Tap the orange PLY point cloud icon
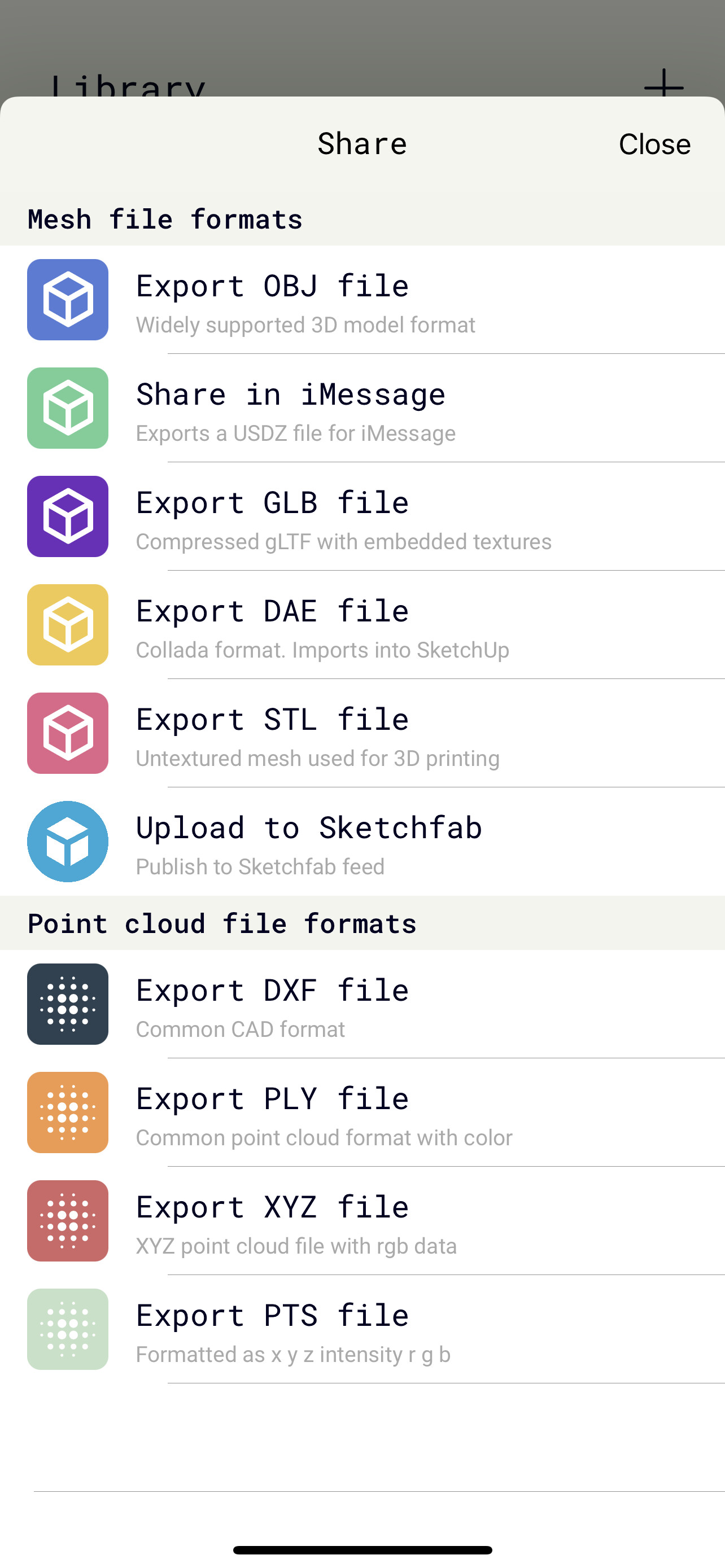Viewport: 725px width, 1568px height. click(68, 1112)
